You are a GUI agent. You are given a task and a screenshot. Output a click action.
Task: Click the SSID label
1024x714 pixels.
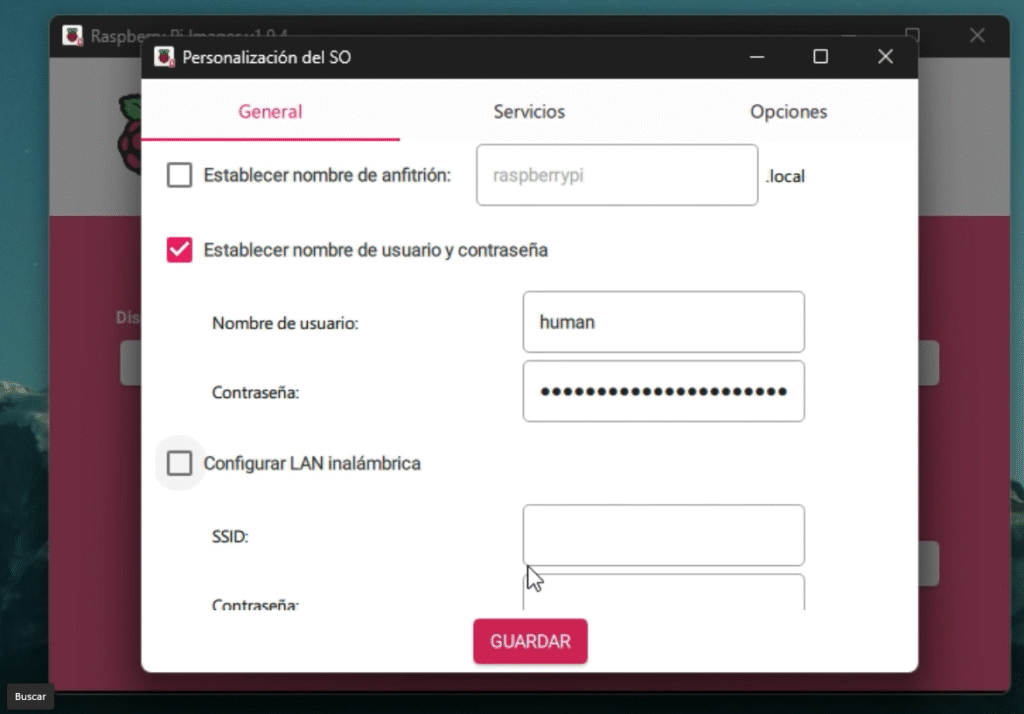230,536
